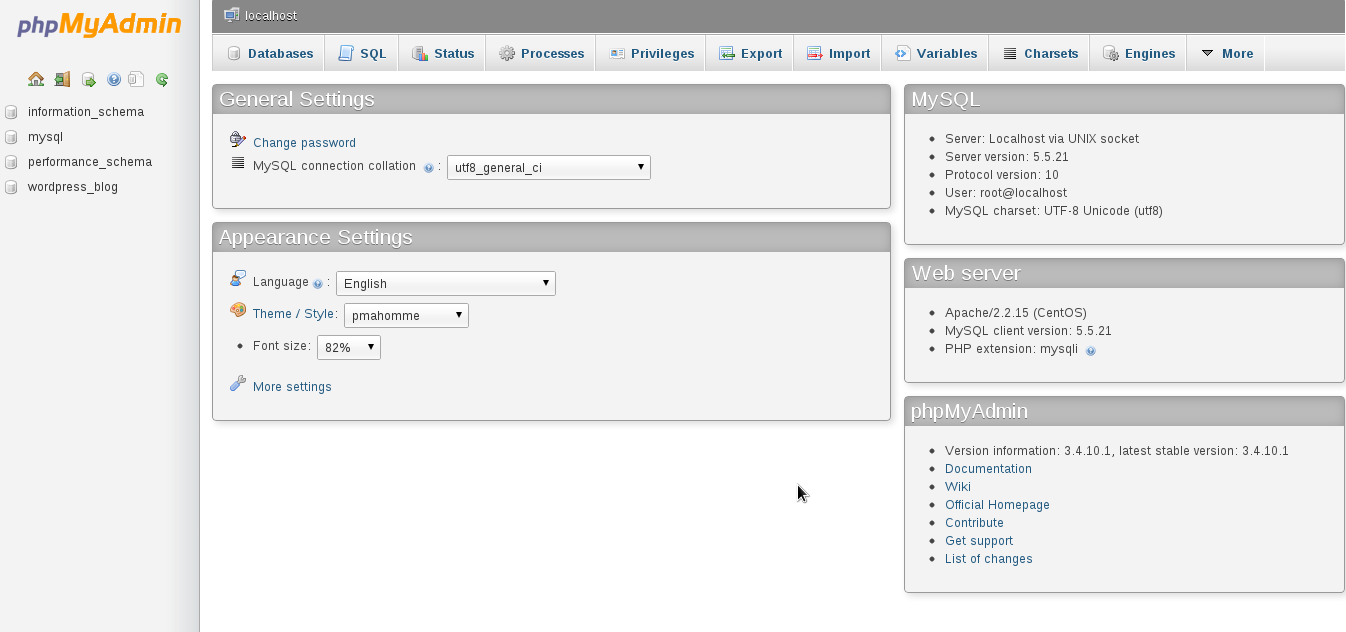Click the help icon next to connection collation
The height and width of the screenshot is (632, 1346).
[x=428, y=168]
